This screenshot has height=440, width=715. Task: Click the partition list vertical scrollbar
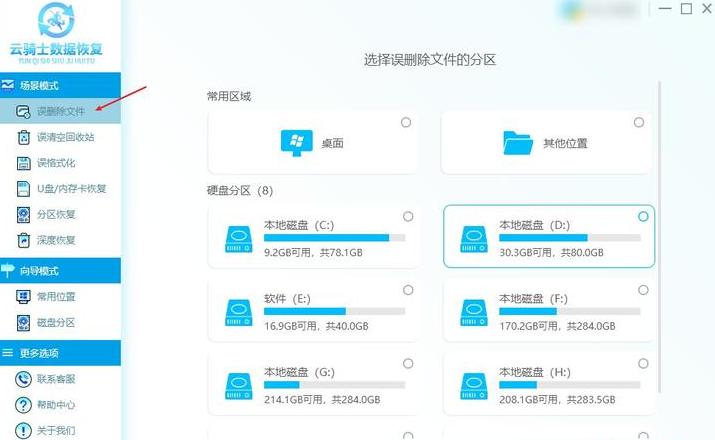[x=659, y=237]
